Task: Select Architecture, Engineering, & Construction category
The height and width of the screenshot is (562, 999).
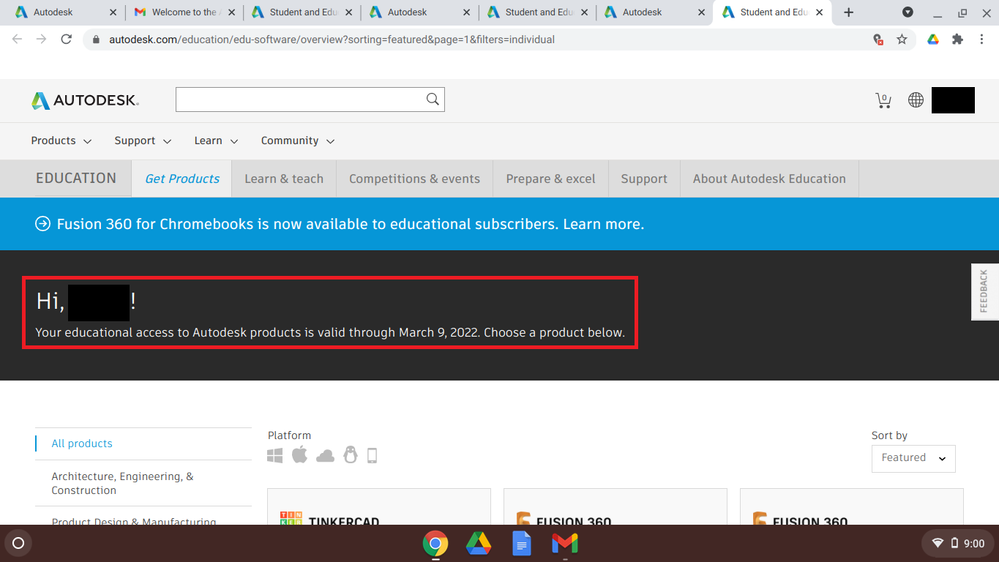Action: 122,483
